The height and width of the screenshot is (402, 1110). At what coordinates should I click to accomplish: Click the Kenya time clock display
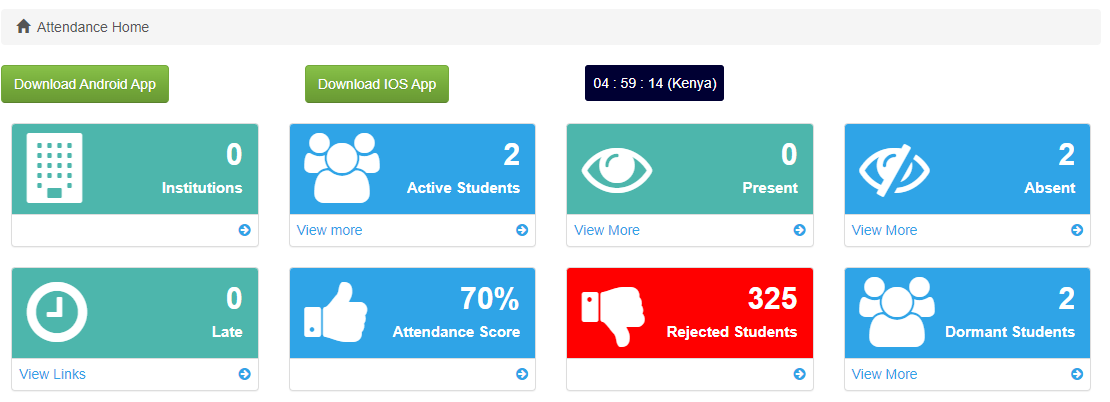(x=654, y=84)
